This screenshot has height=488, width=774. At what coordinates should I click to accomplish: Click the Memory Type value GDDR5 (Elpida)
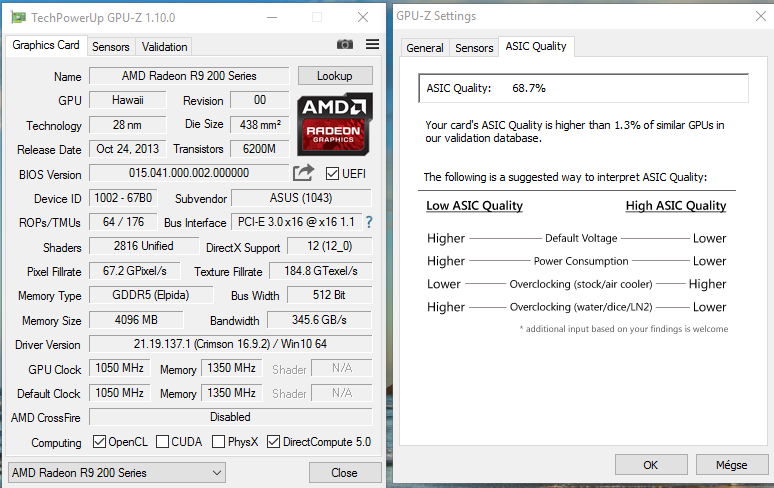[151, 295]
